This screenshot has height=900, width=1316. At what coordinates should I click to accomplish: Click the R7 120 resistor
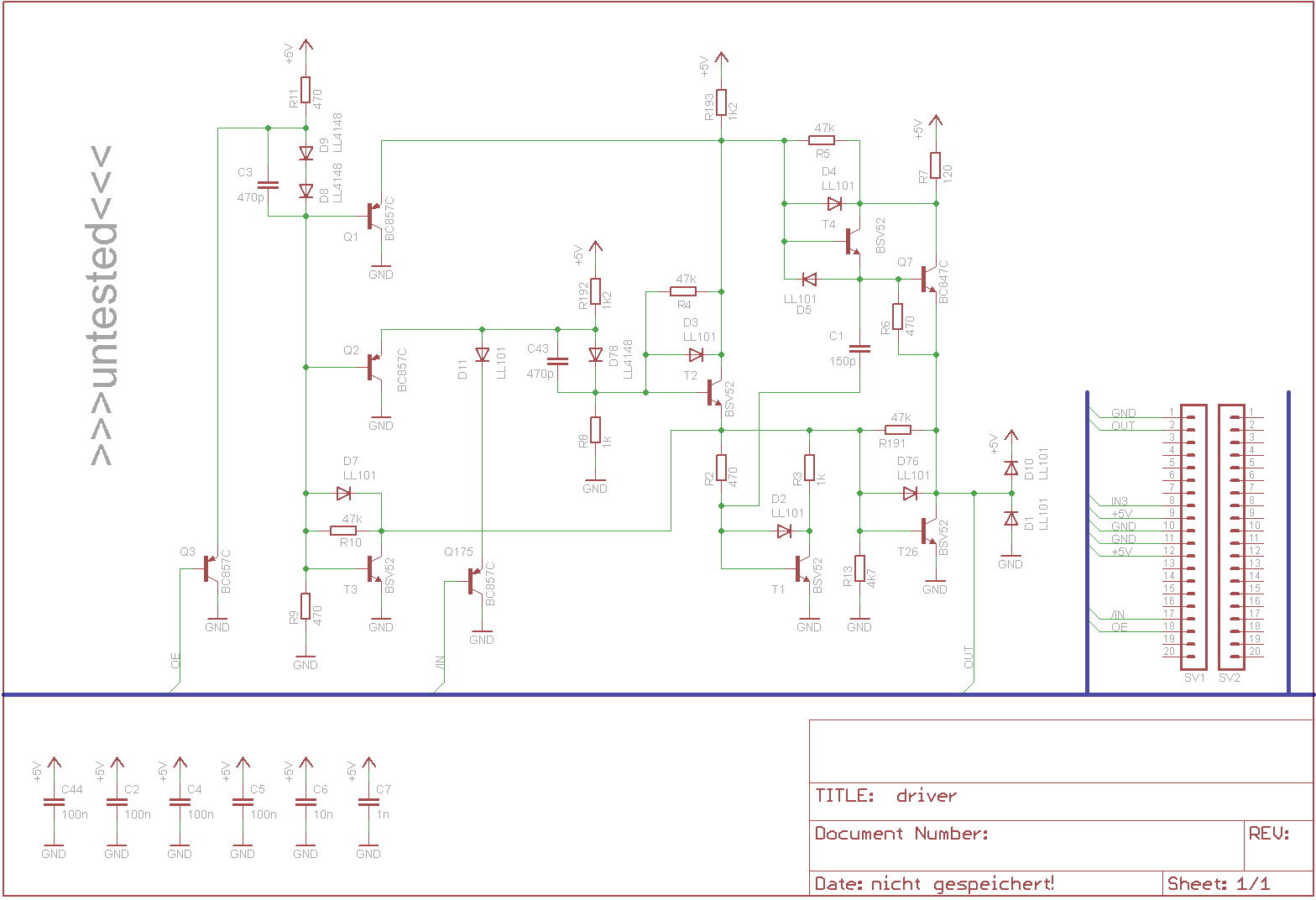(935, 165)
